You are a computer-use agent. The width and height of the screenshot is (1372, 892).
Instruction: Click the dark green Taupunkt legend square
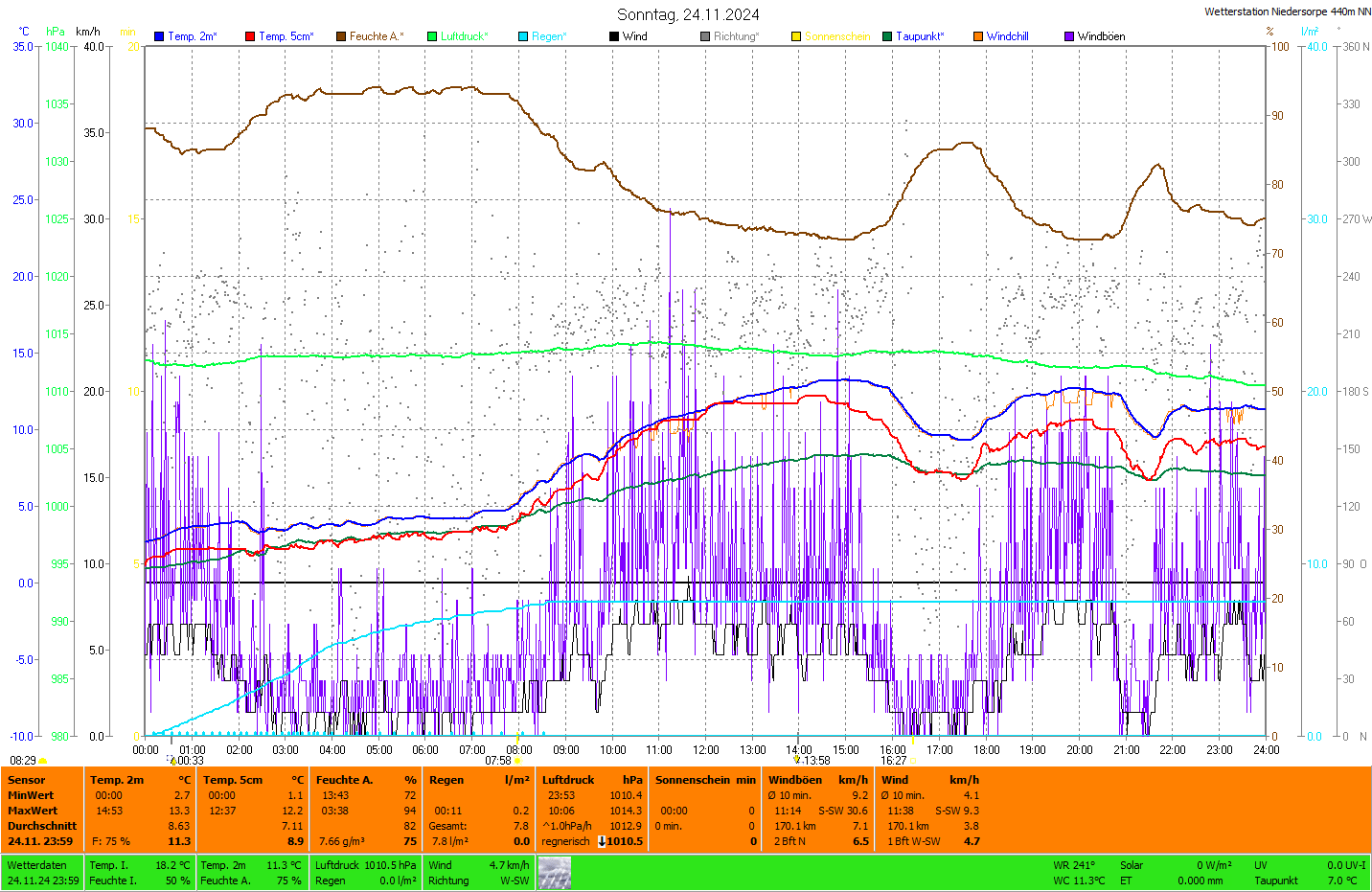[887, 36]
